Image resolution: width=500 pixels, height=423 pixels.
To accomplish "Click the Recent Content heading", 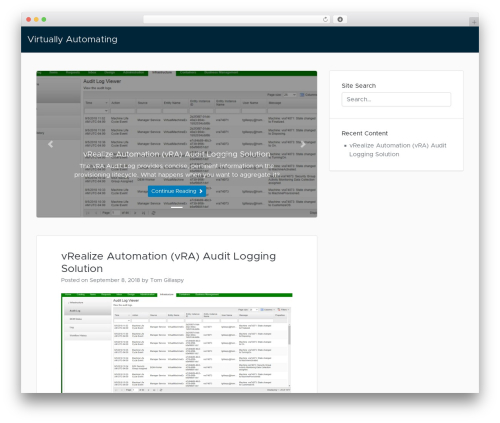I will (x=364, y=133).
